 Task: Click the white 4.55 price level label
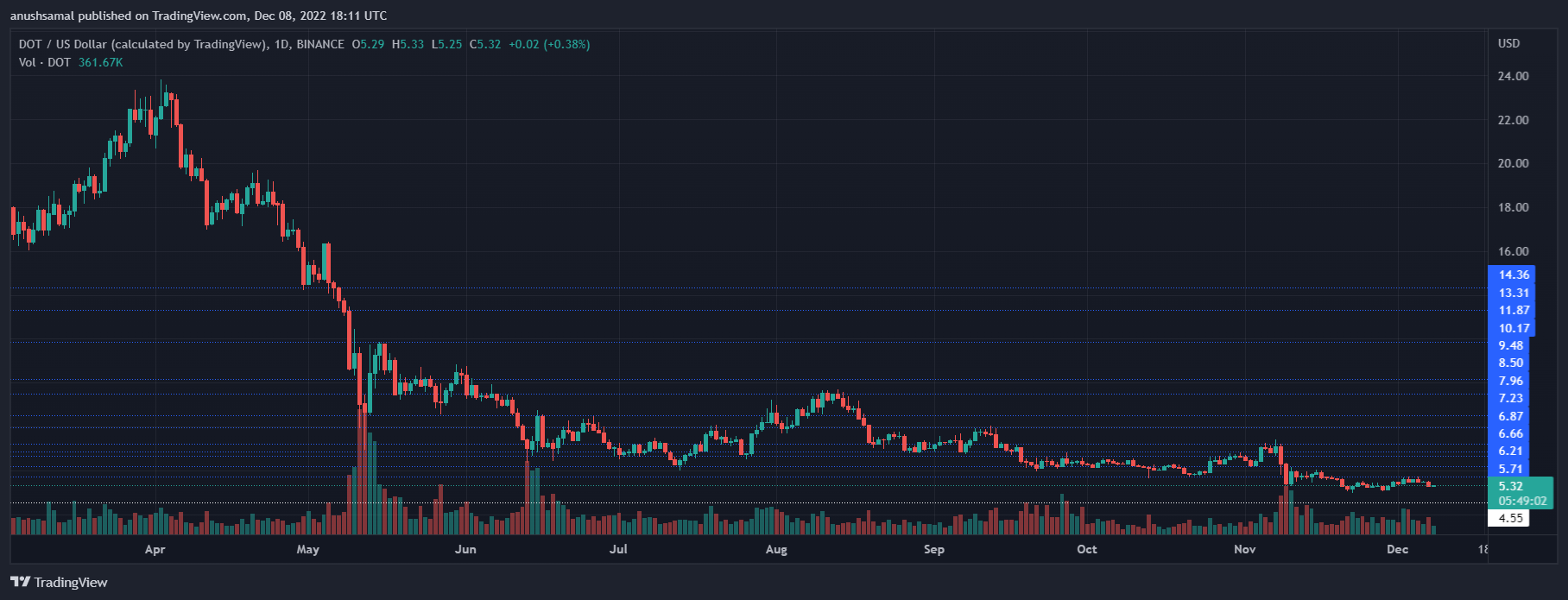click(x=1509, y=518)
